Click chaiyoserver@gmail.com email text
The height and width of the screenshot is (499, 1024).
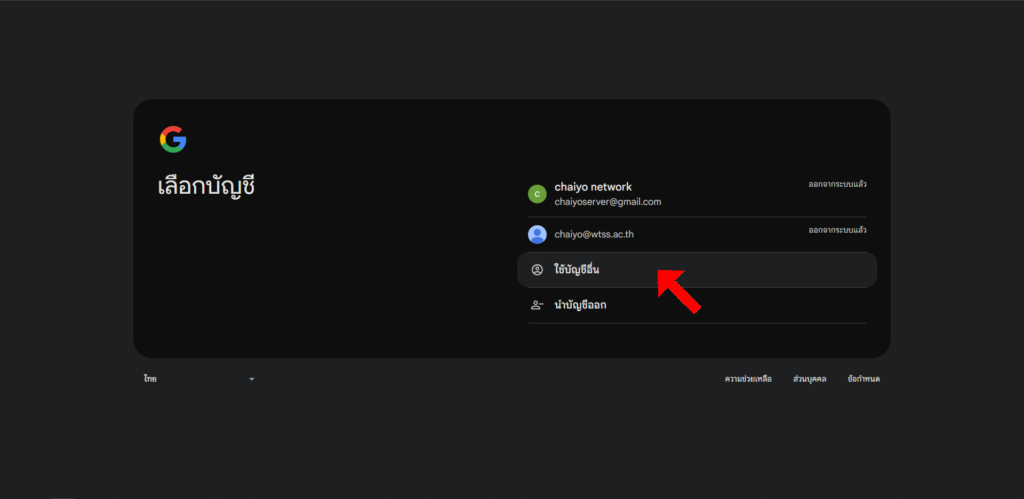(x=607, y=202)
